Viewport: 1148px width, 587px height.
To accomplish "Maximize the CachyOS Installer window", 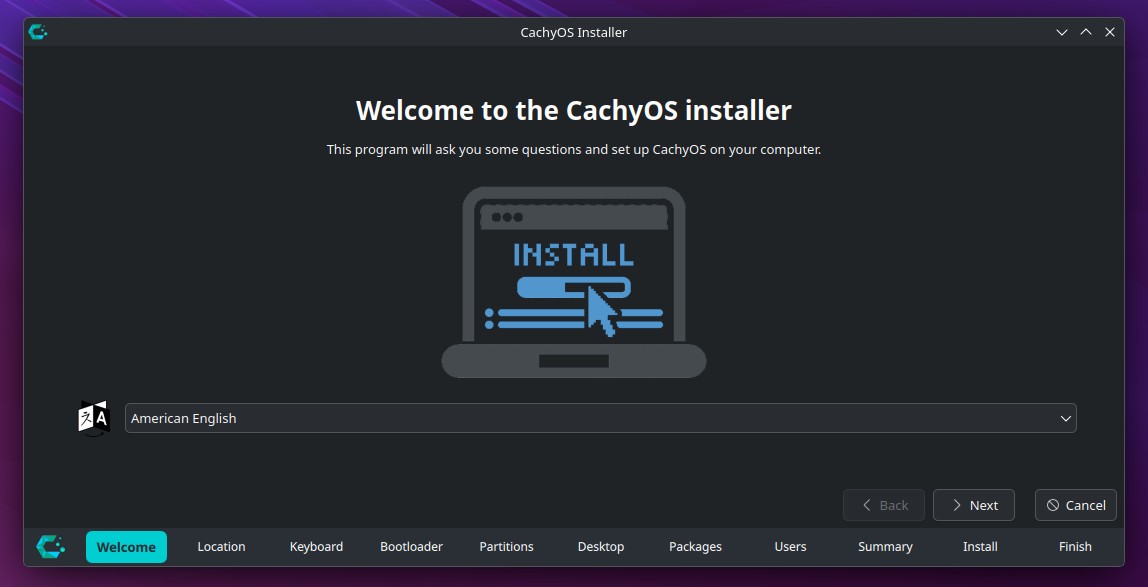I will [1086, 32].
